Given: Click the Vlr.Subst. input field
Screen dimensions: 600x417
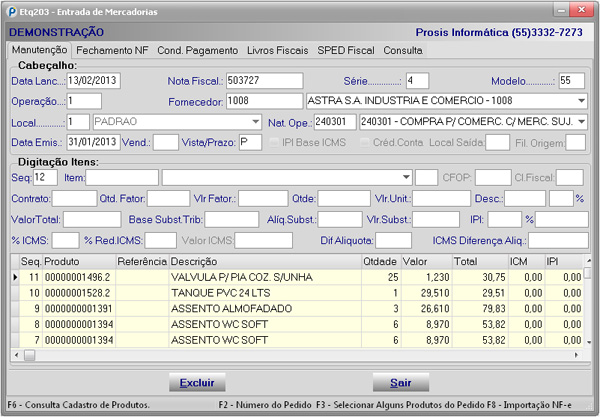Looking at the screenshot, I should click(x=436, y=220).
